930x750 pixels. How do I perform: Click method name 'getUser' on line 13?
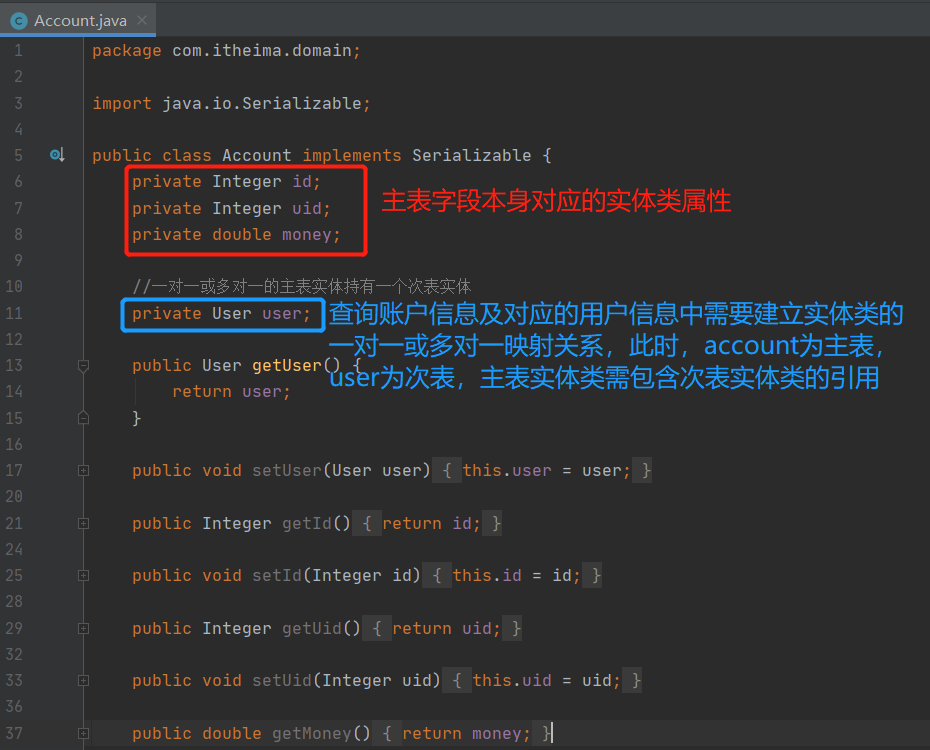286,365
